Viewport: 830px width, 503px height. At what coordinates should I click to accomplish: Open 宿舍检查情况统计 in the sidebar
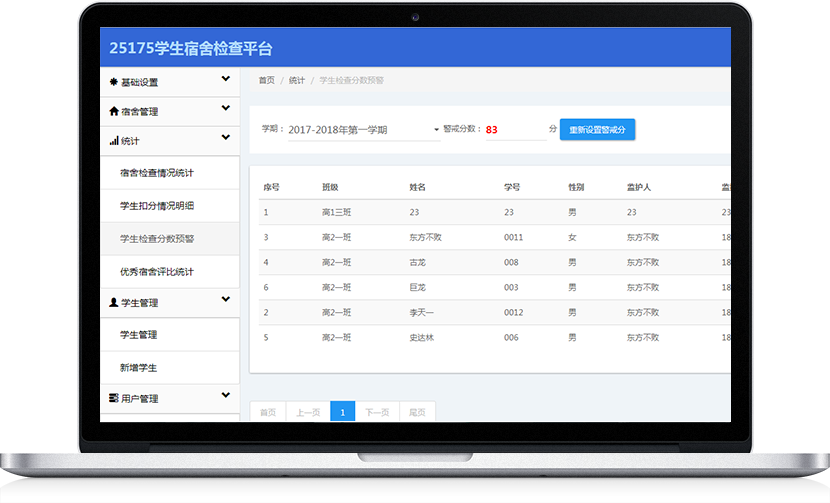click(x=156, y=173)
